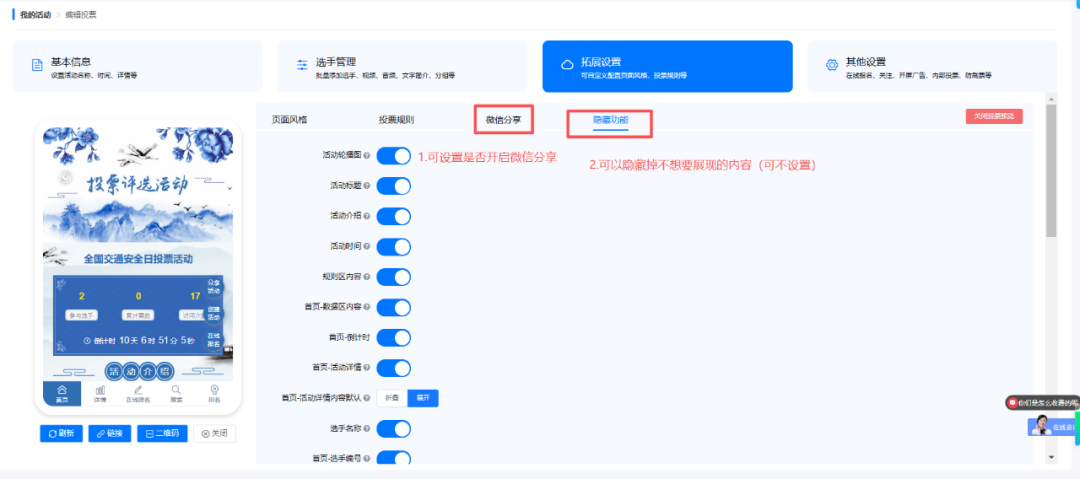Toggle the 活动介绍 switch
1080x479 pixels.
click(x=393, y=216)
